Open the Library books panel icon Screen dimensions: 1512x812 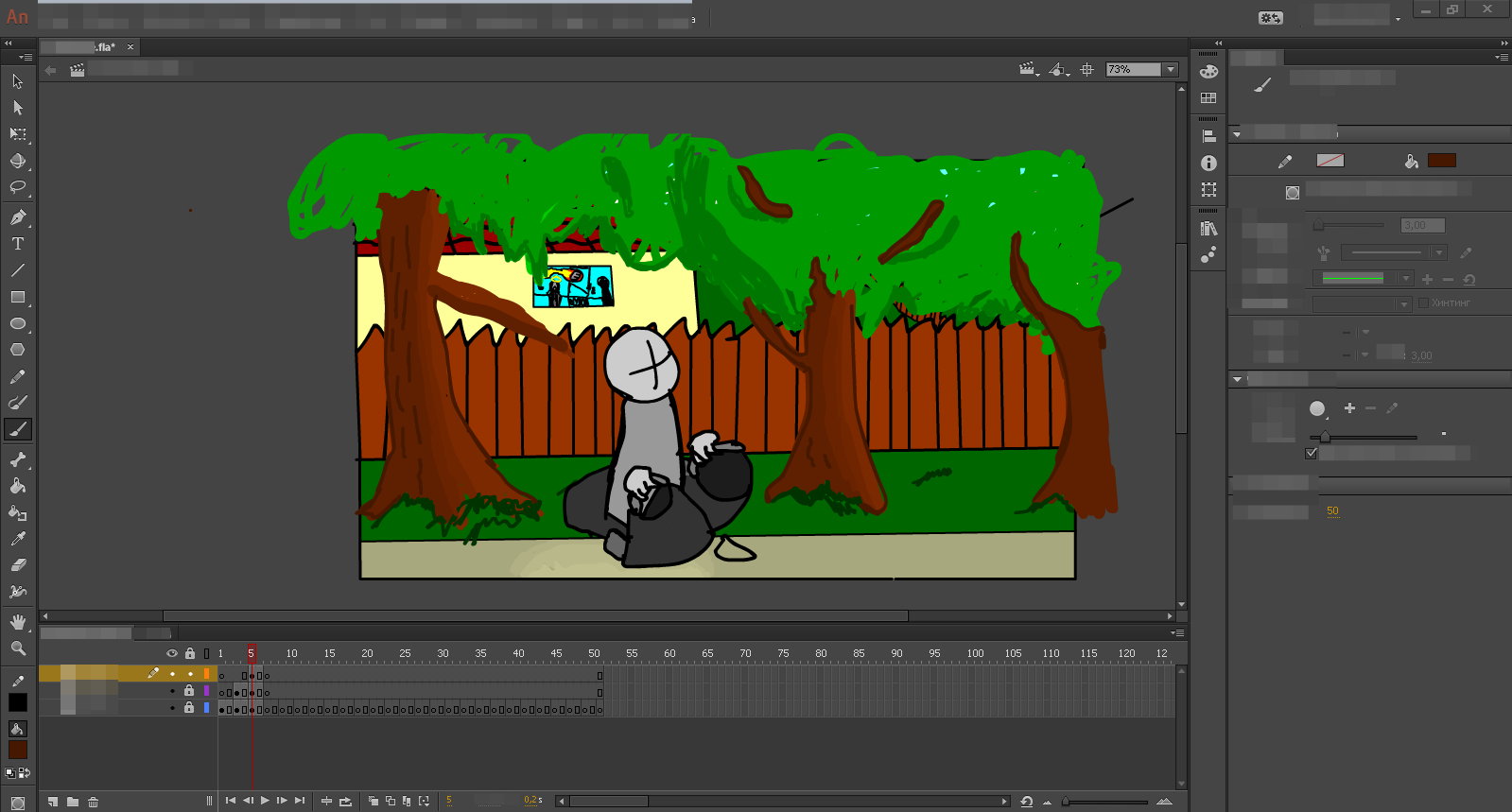[x=1208, y=229]
